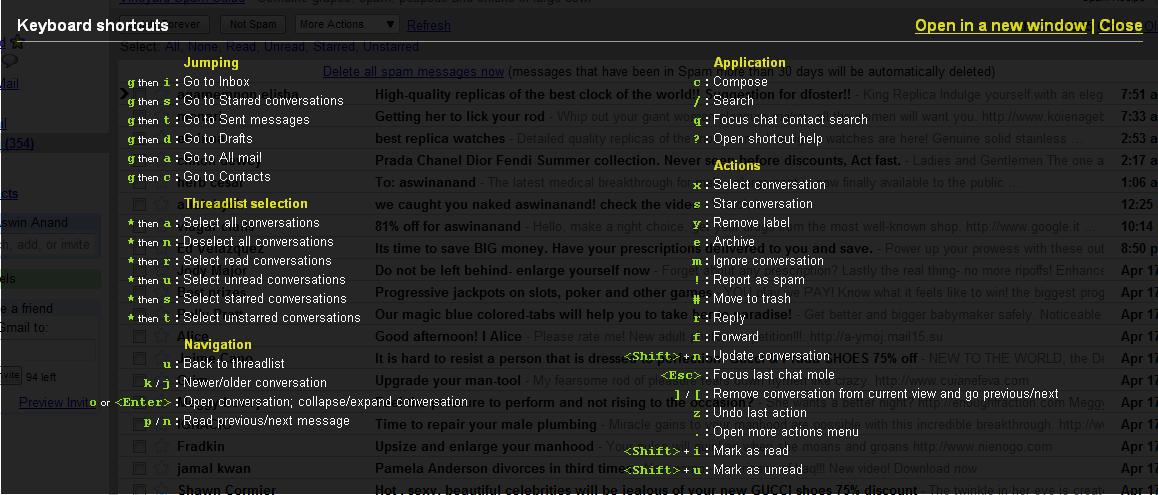Tick checkbox for Alice's message
Image resolution: width=1158 pixels, height=495 pixels.
point(139,337)
